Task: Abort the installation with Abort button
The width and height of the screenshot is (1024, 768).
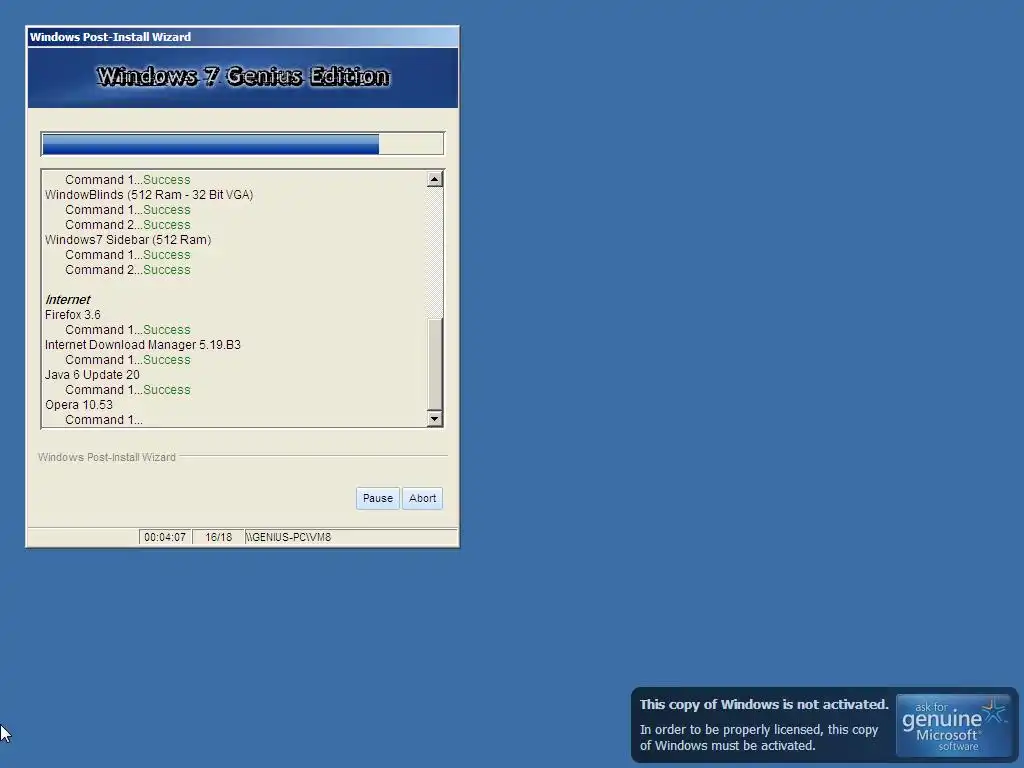Action: [423, 498]
